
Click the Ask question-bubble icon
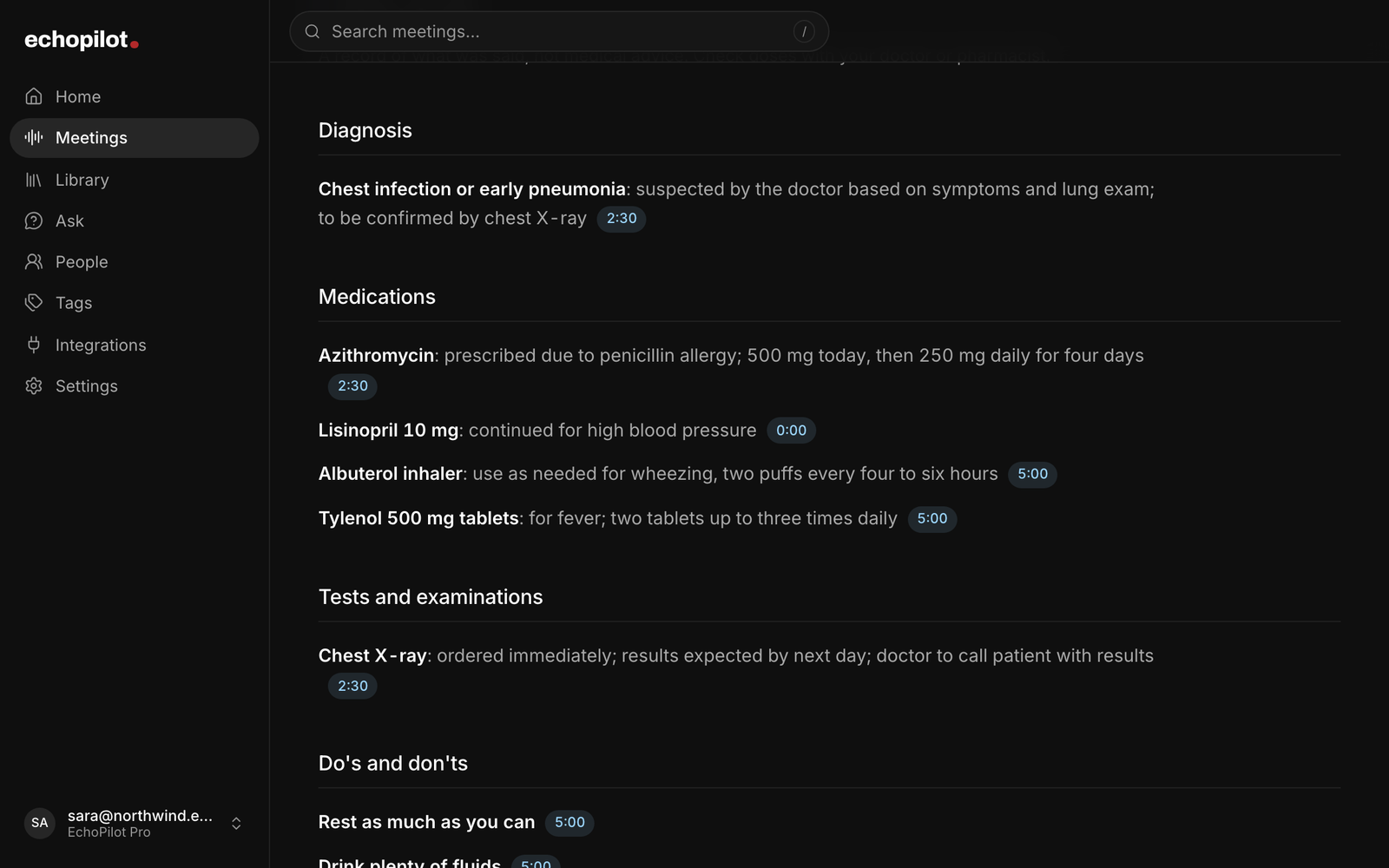tap(34, 220)
